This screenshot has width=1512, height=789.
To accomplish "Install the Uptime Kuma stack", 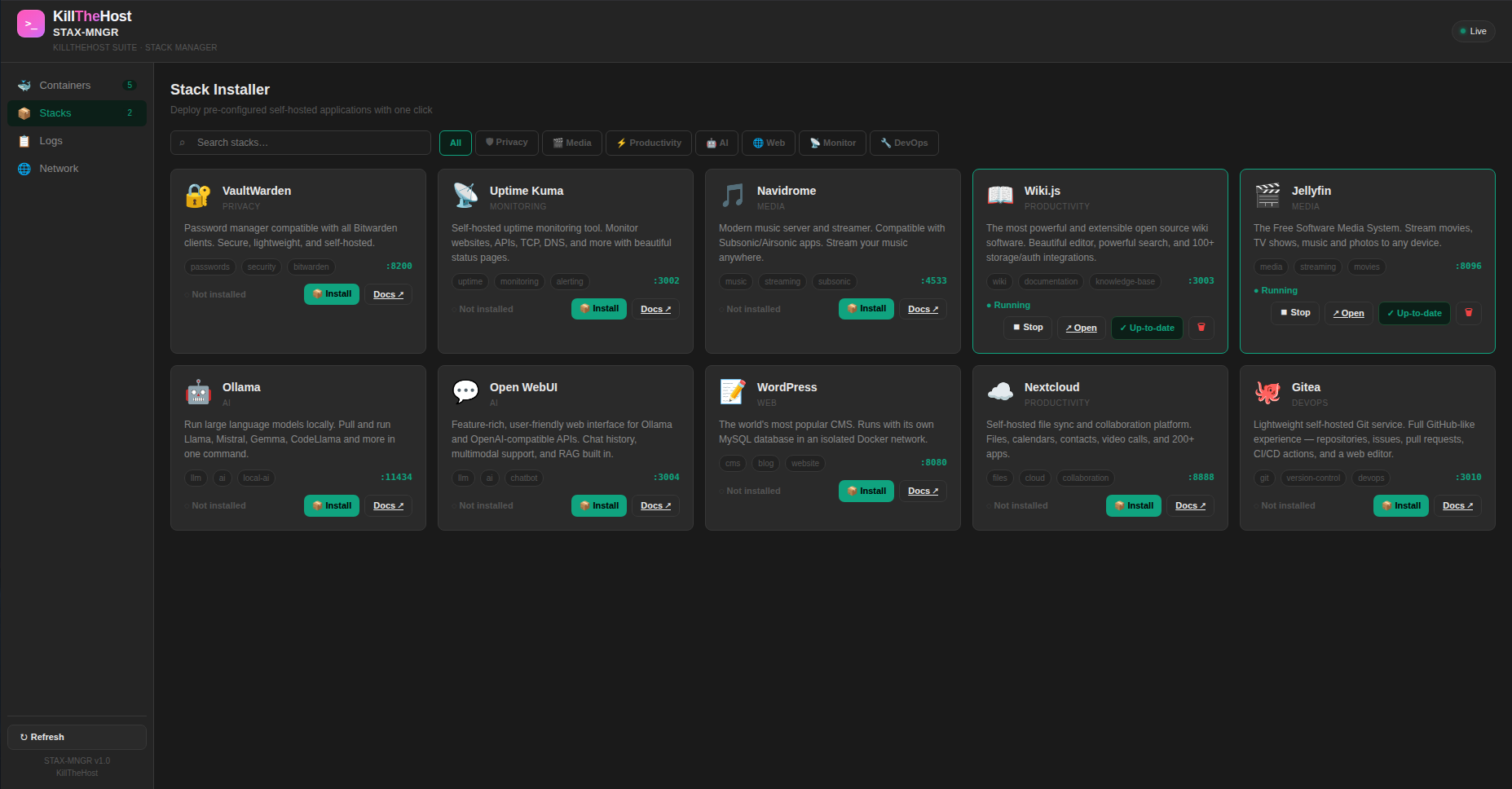I will click(599, 309).
